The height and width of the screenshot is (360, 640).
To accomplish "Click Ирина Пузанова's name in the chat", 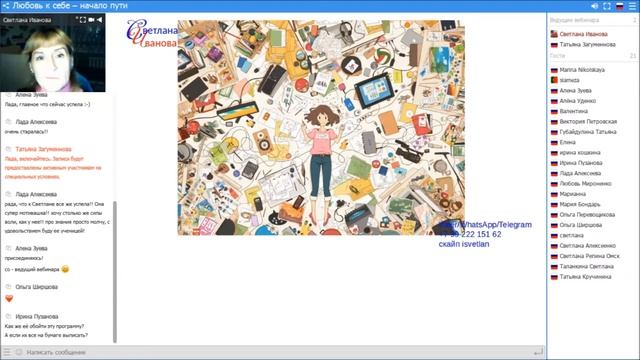I will 37,317.
